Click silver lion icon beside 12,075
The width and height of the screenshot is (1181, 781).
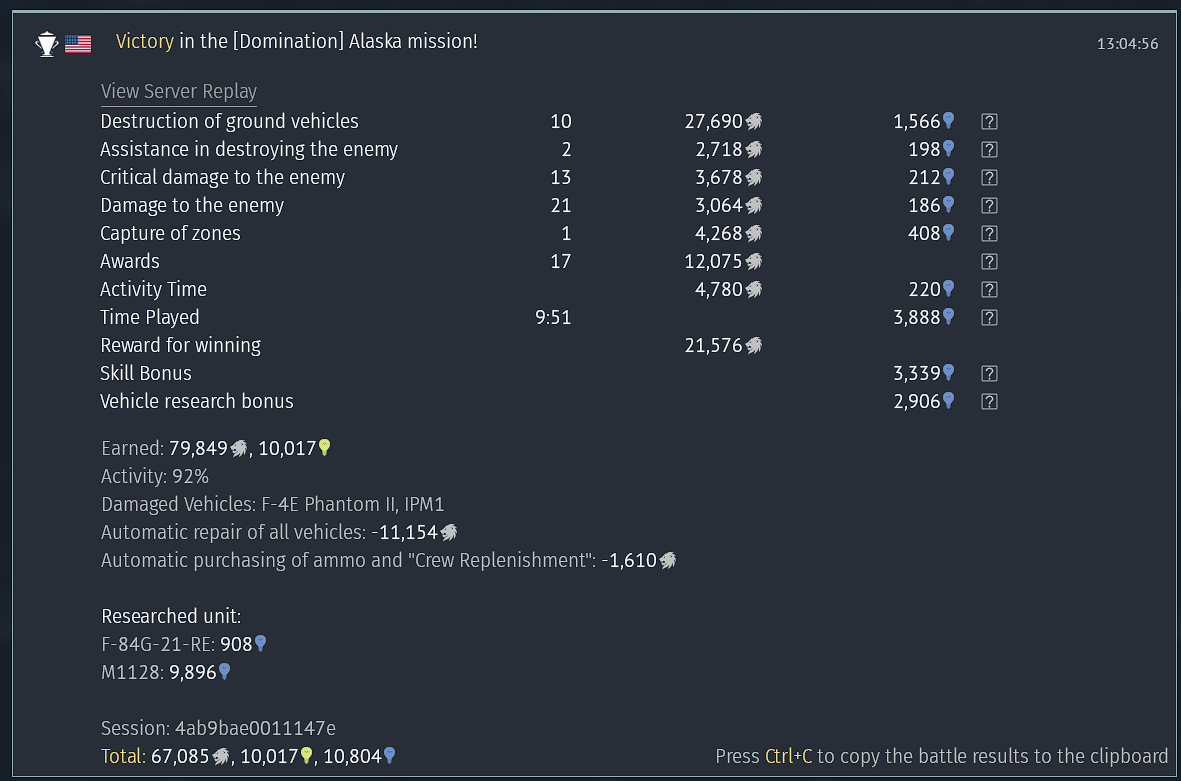click(x=754, y=261)
